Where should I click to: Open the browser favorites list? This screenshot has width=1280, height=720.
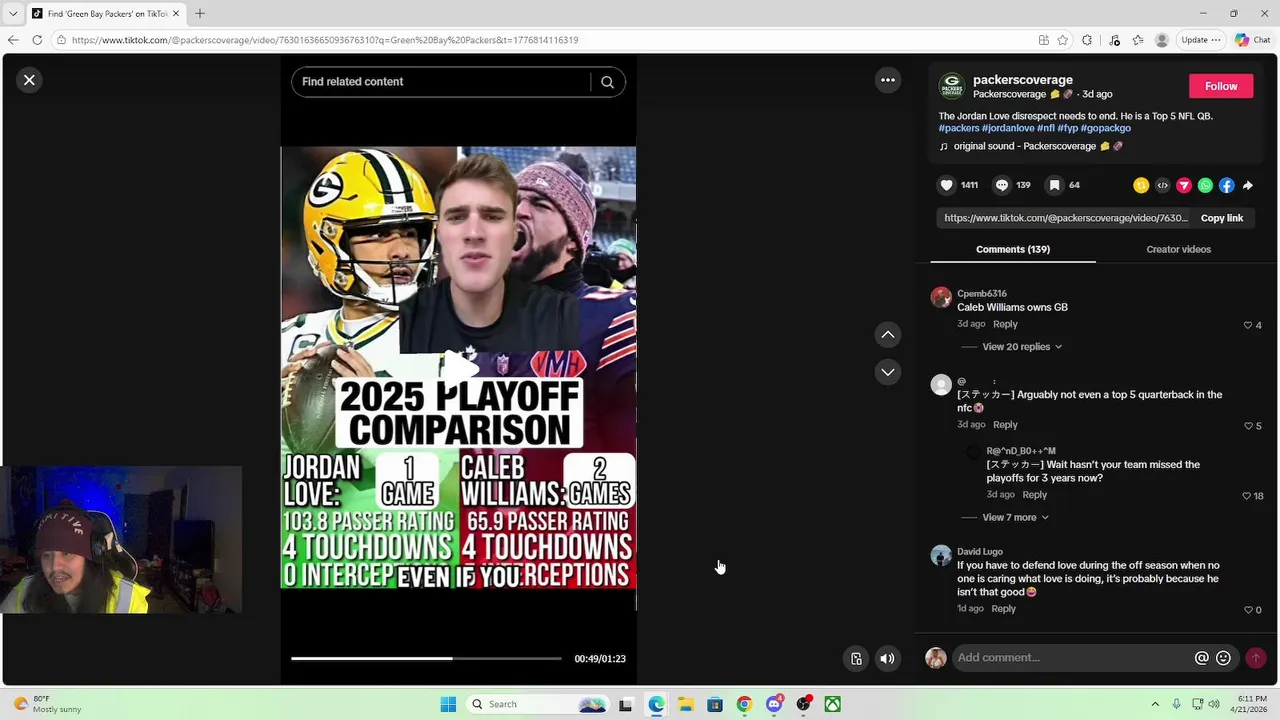coord(1138,40)
